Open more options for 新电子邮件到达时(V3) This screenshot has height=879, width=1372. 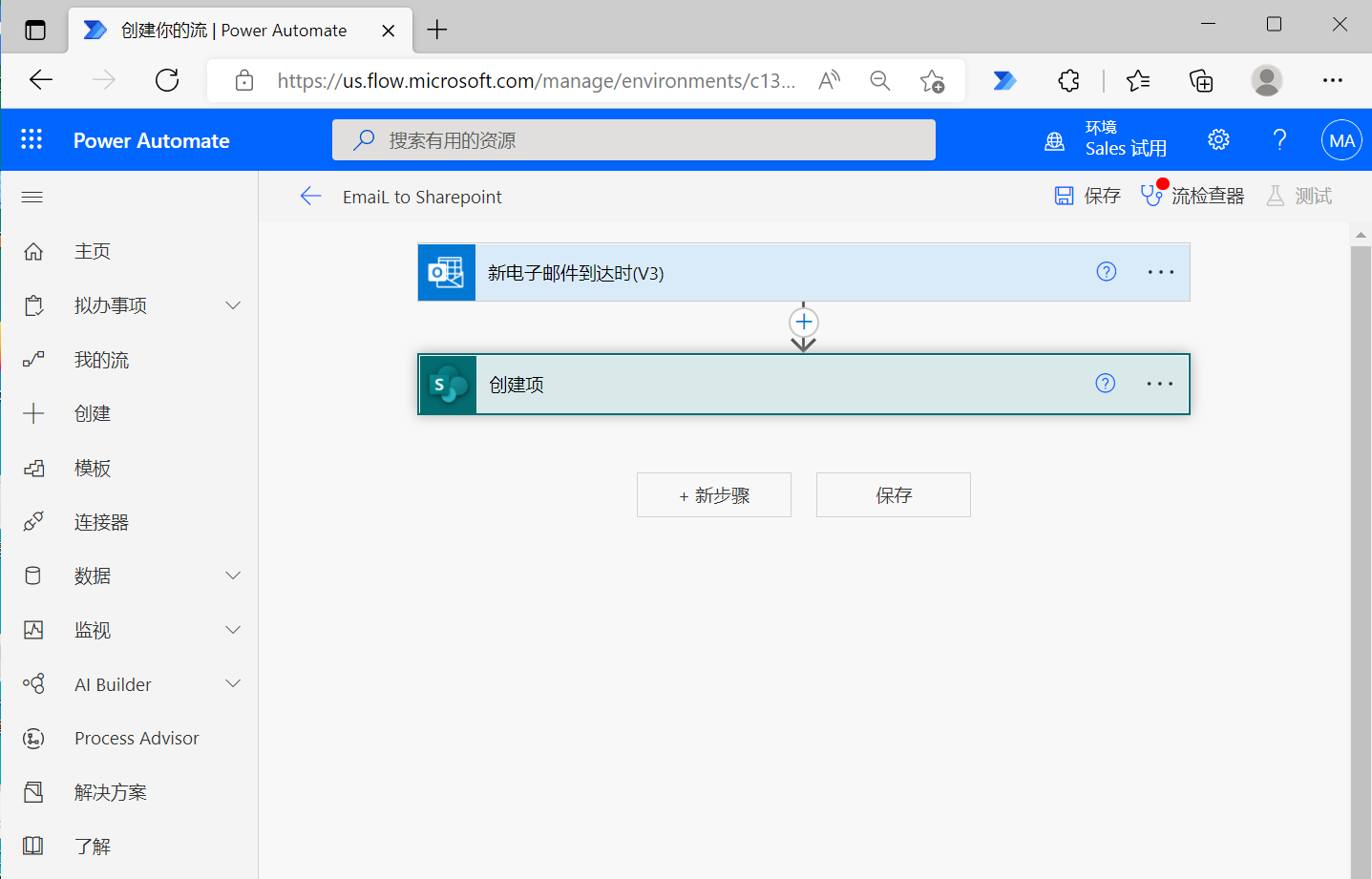point(1161,272)
